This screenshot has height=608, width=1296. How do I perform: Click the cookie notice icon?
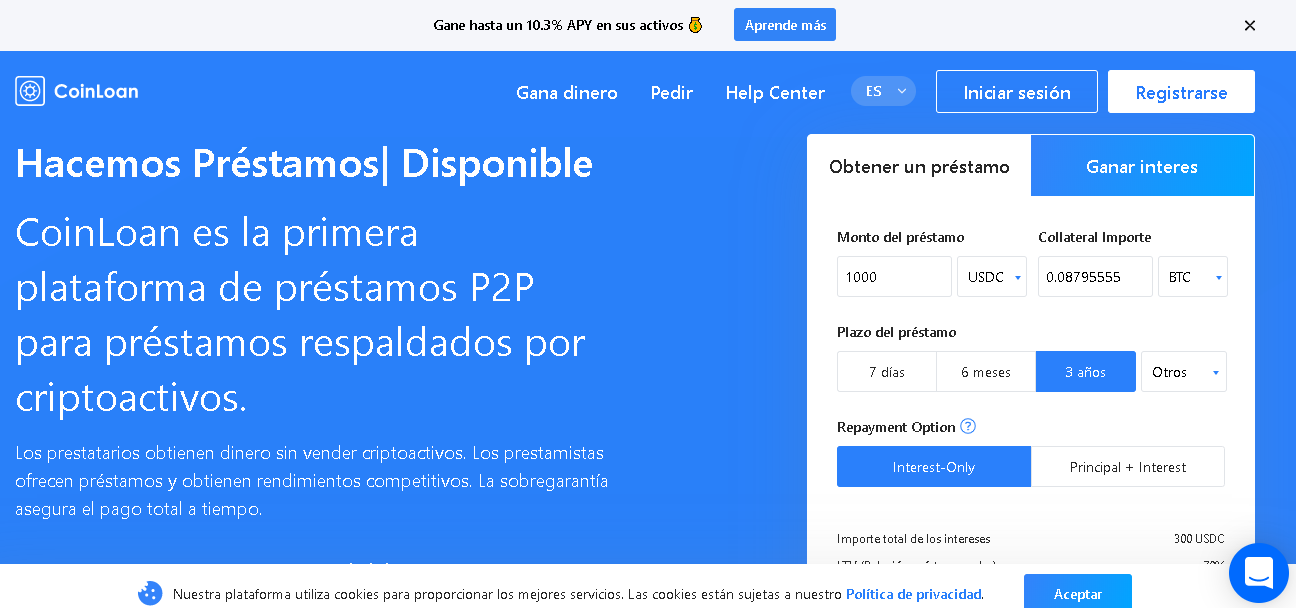click(x=150, y=593)
